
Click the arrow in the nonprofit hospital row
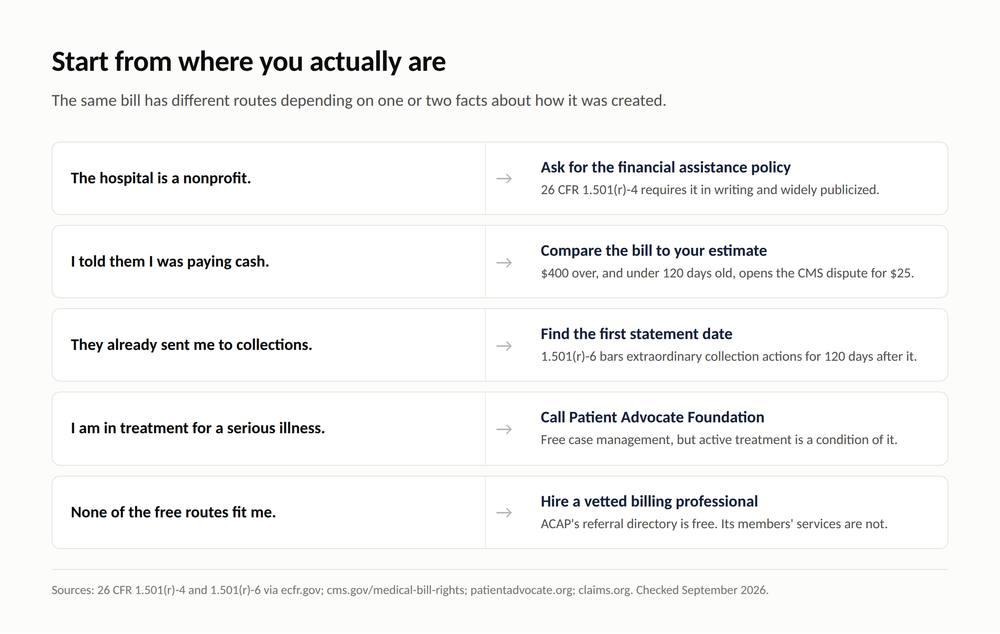pyautogui.click(x=504, y=179)
